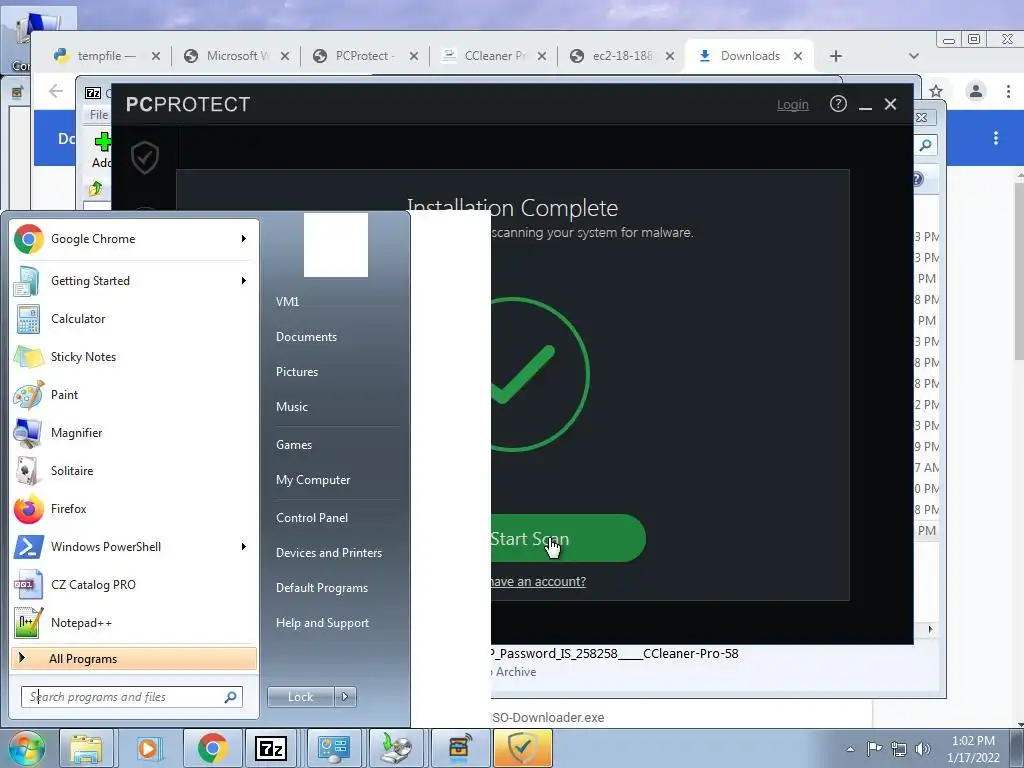Open Windows Explorer from taskbar
This screenshot has height=768, width=1024.
coord(86,748)
